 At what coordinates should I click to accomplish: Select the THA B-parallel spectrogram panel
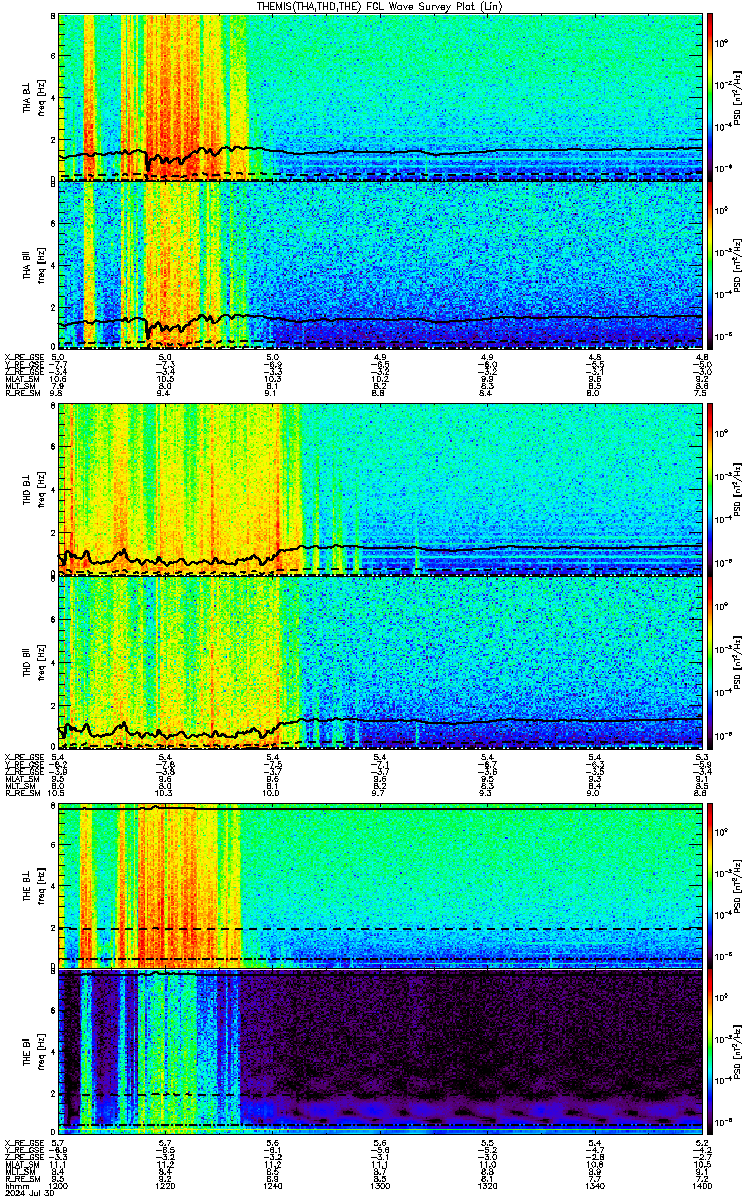[380, 263]
